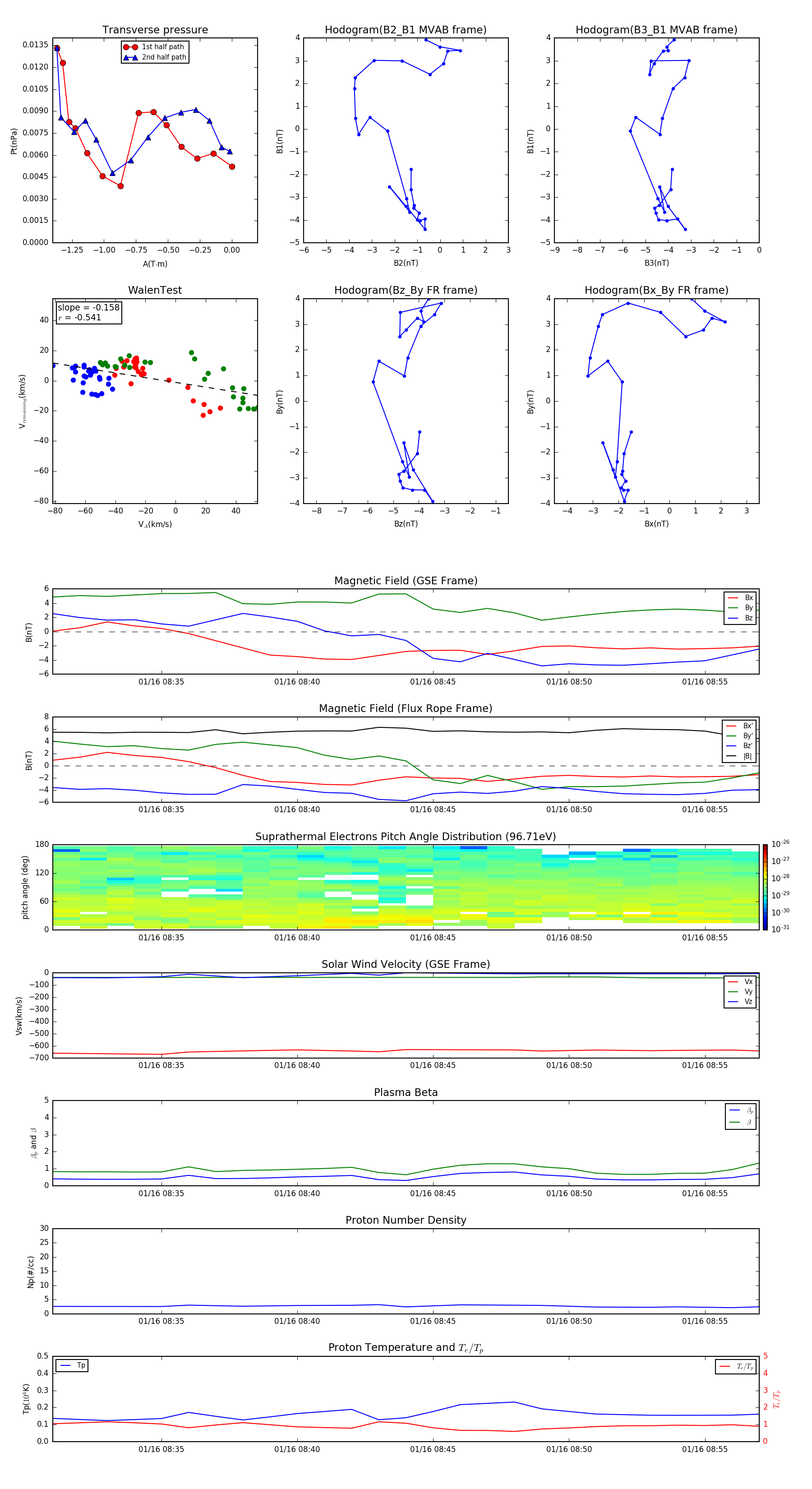Click the '|B|' legend entry in Flux Rope panel
Image resolution: width=812 pixels, height=1489 pixels.
click(747, 756)
